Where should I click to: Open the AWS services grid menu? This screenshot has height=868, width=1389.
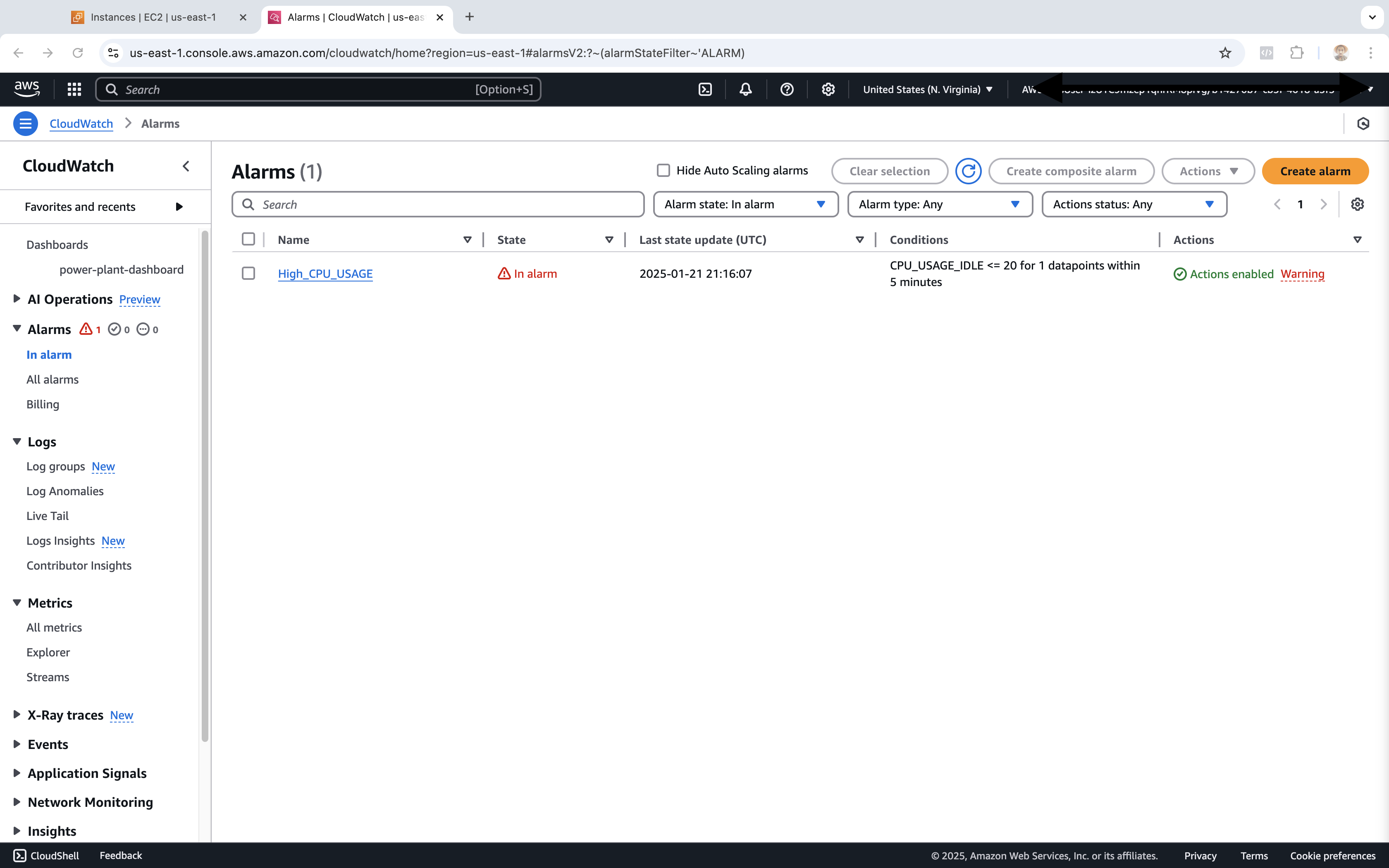74,89
